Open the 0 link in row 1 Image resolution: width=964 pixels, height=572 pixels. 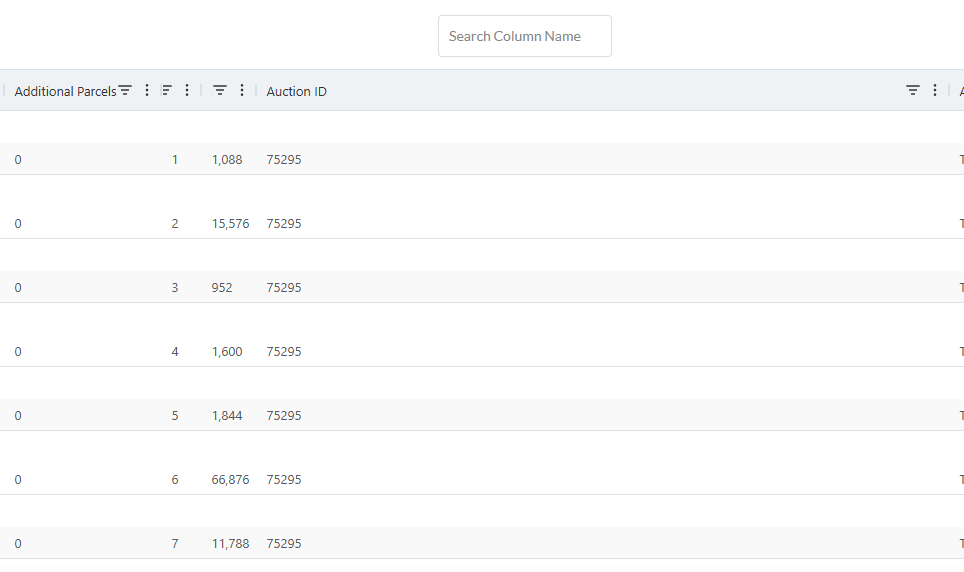click(18, 159)
